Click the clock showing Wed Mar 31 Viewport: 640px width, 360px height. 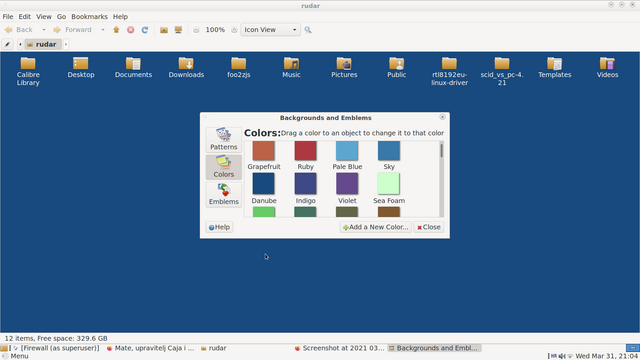pos(607,356)
